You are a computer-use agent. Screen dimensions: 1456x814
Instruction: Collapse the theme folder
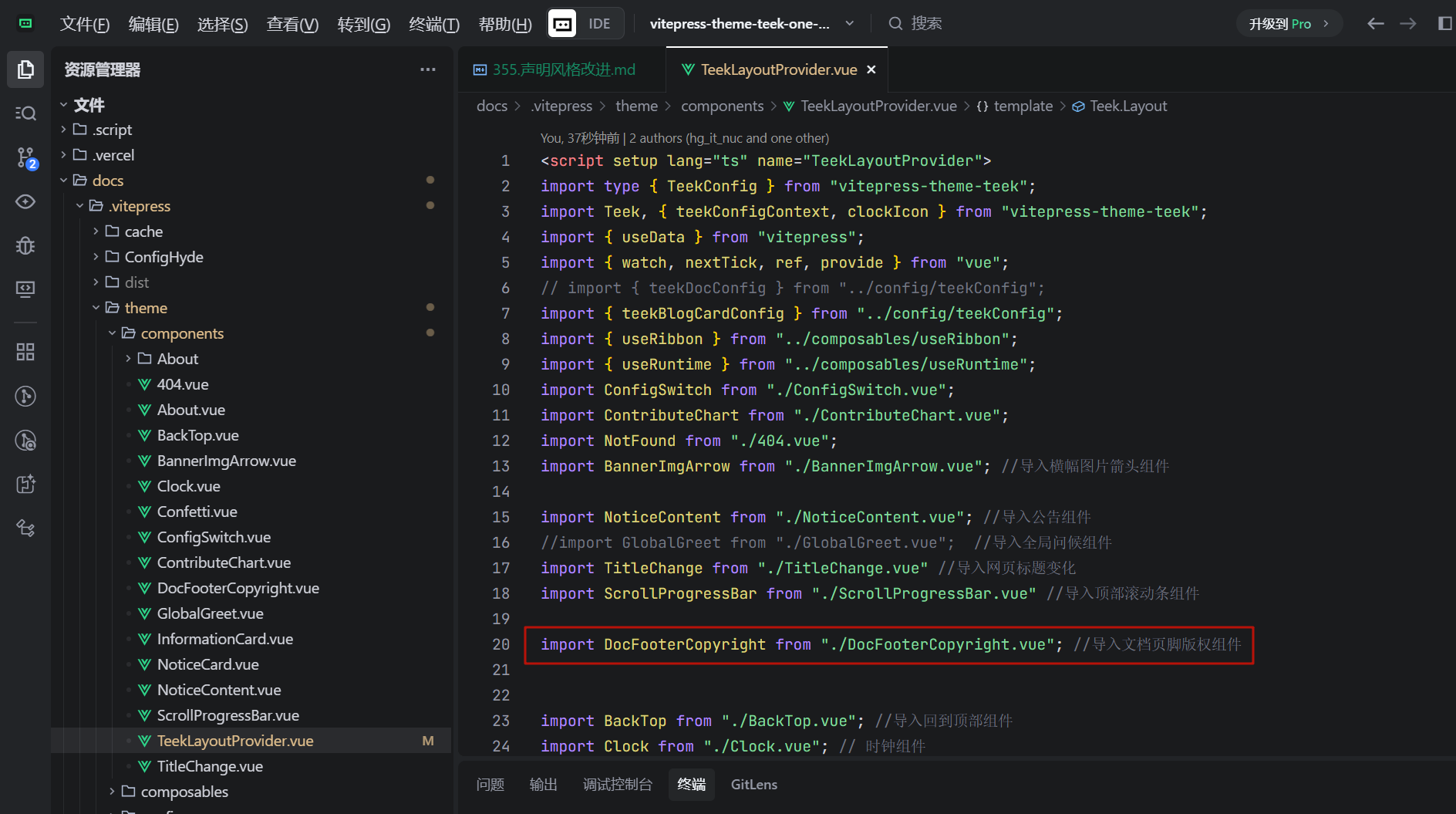click(x=251, y=308)
